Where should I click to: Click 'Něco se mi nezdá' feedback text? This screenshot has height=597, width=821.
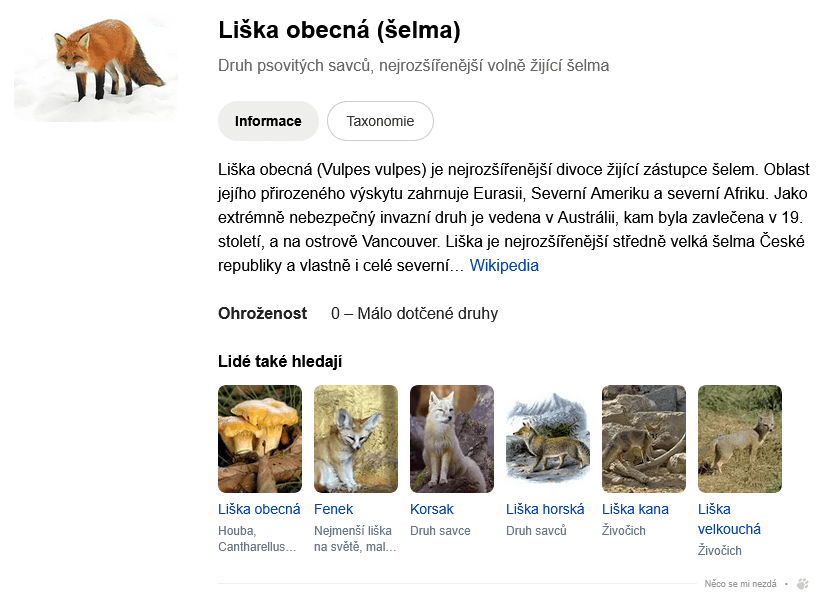[x=740, y=583]
